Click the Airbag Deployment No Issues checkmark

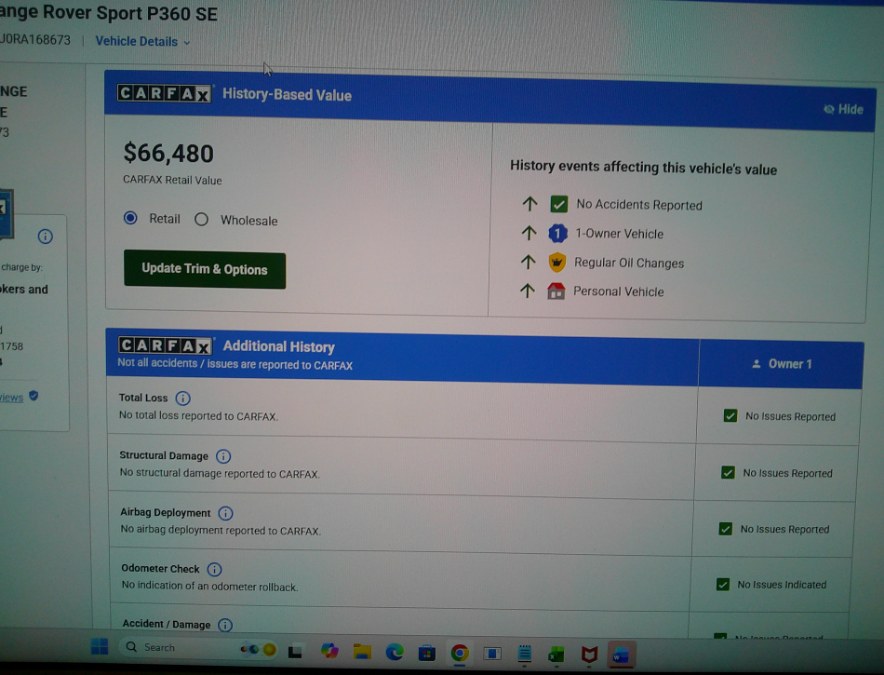tap(726, 528)
